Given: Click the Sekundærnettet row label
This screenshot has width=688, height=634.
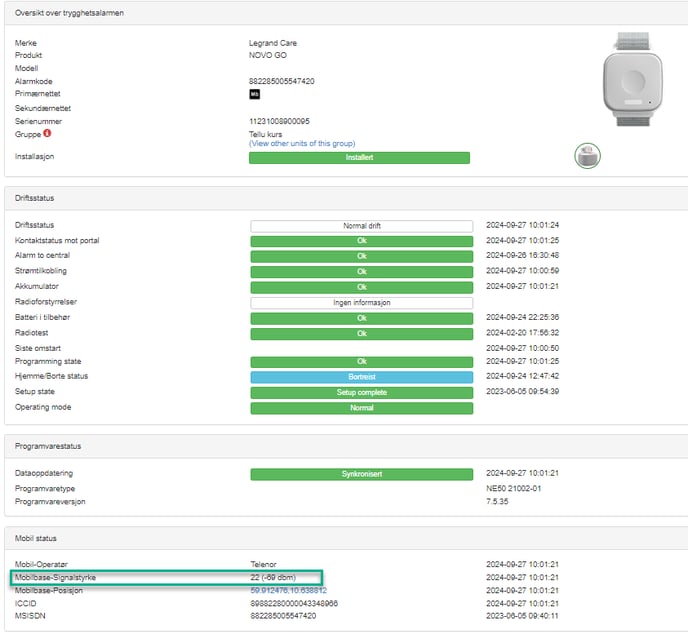Looking at the screenshot, I should point(43,108).
